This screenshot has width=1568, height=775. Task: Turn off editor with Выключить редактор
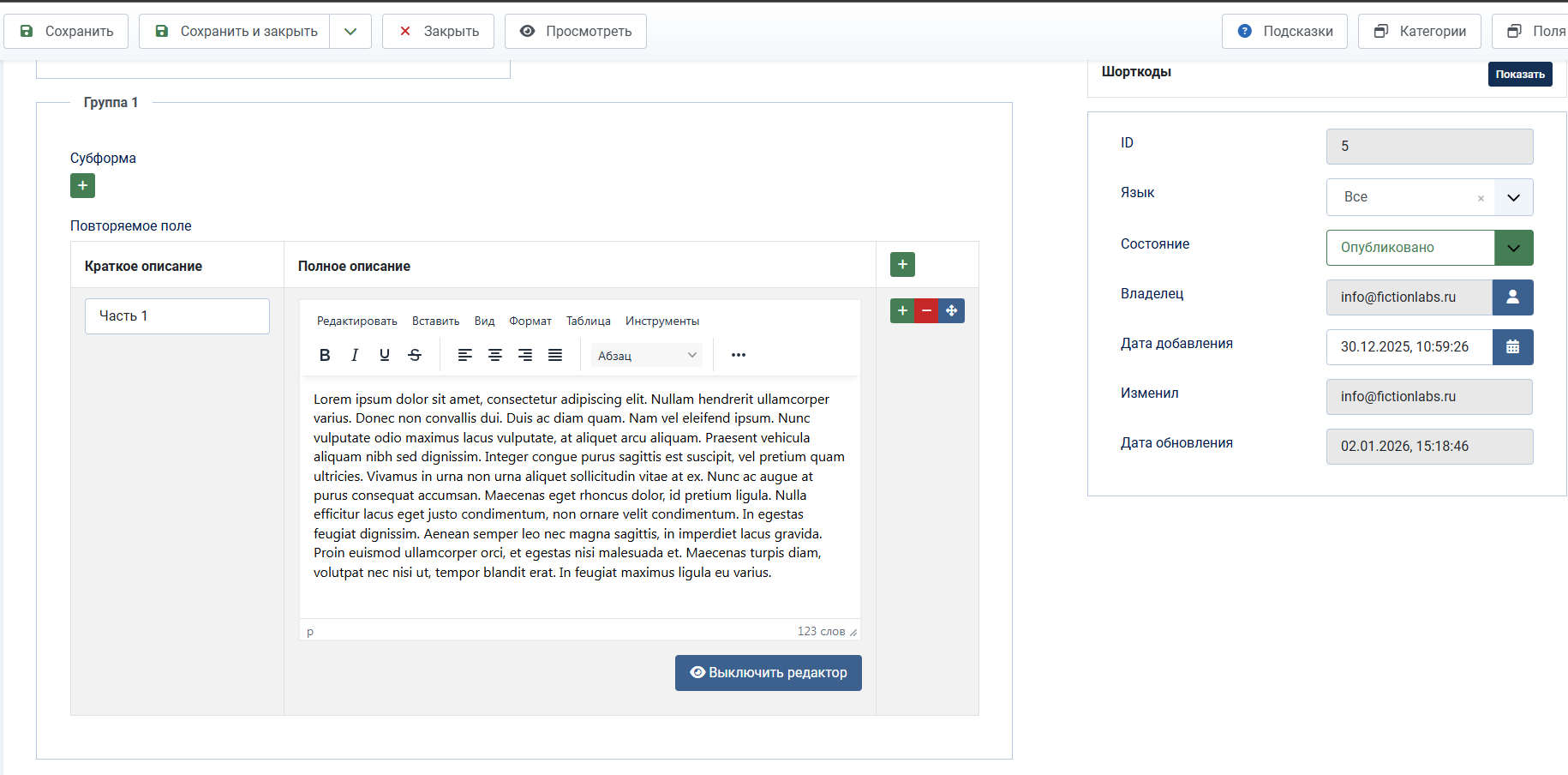pyautogui.click(x=768, y=673)
